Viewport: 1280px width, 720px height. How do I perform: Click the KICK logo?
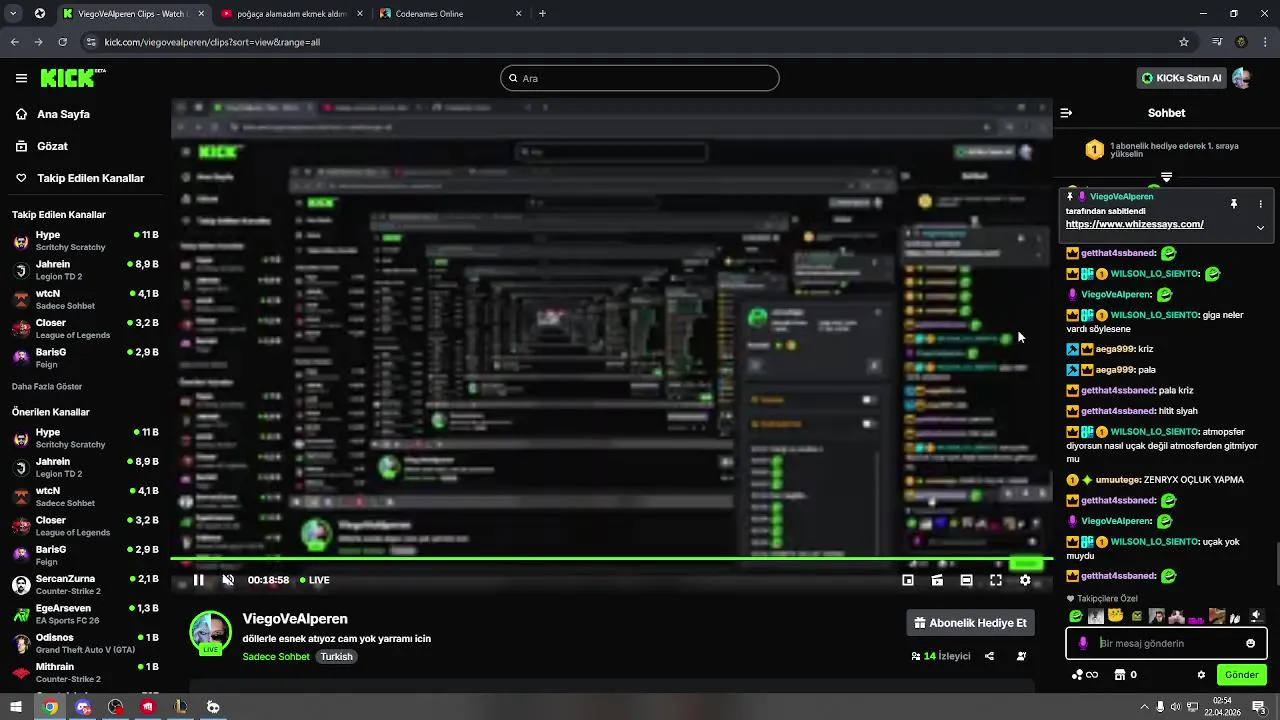(x=73, y=78)
